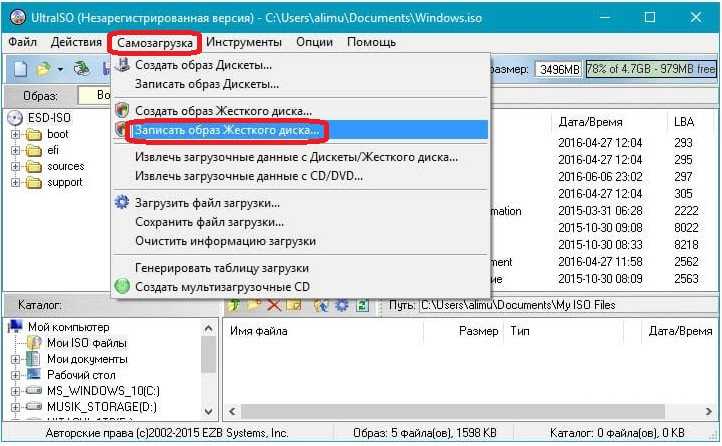This screenshot has height=446, width=722.
Task: Select the 2016-06-06 23:02 date cell
Action: [600, 177]
